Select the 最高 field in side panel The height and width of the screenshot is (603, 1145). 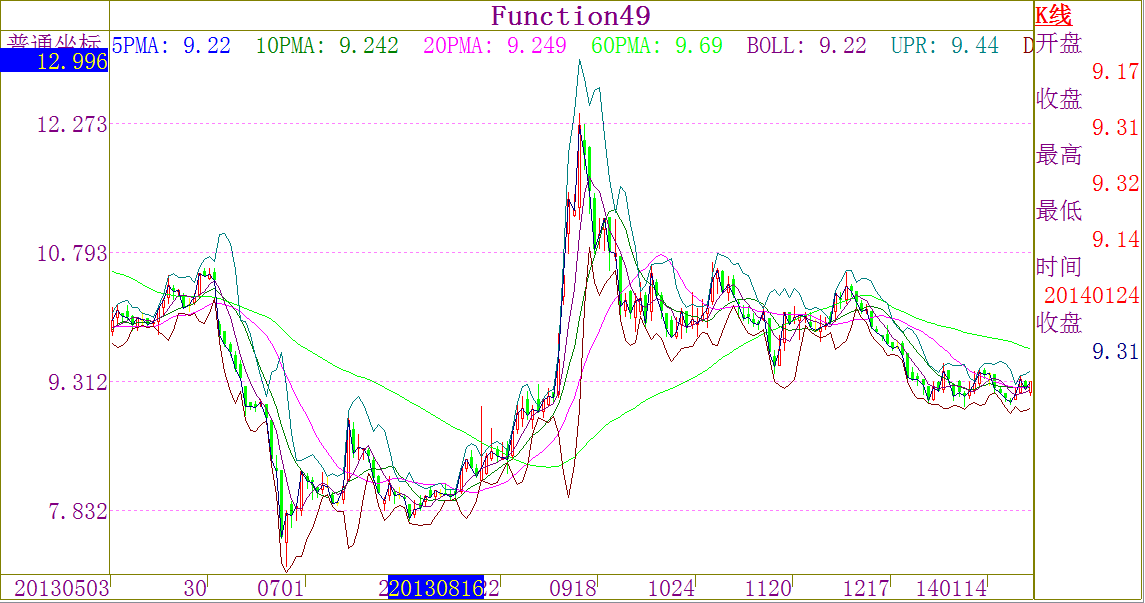click(x=1059, y=155)
